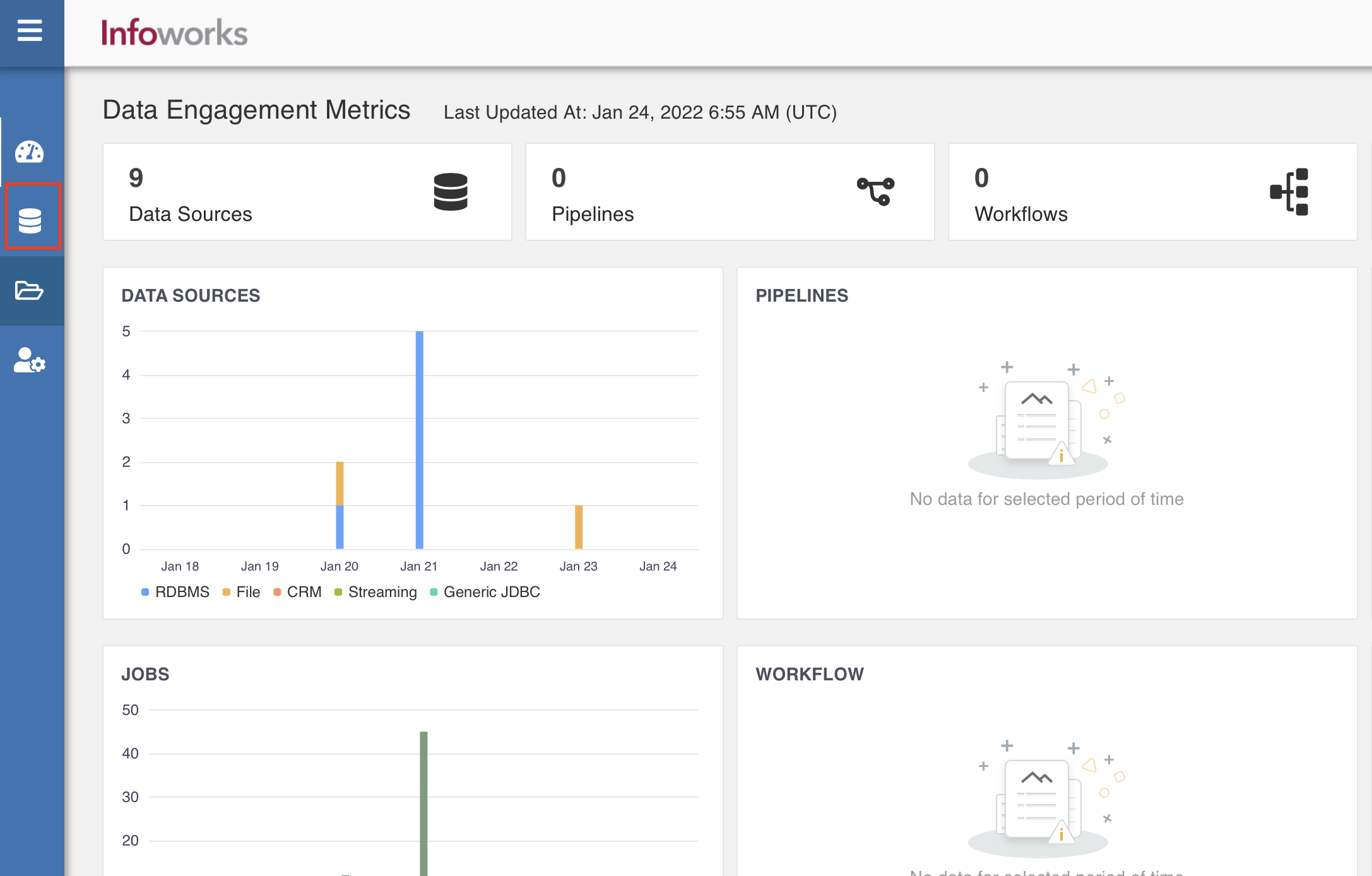Click the Workflow no-data illustration
The height and width of the screenshot is (876, 1372).
[1047, 798]
